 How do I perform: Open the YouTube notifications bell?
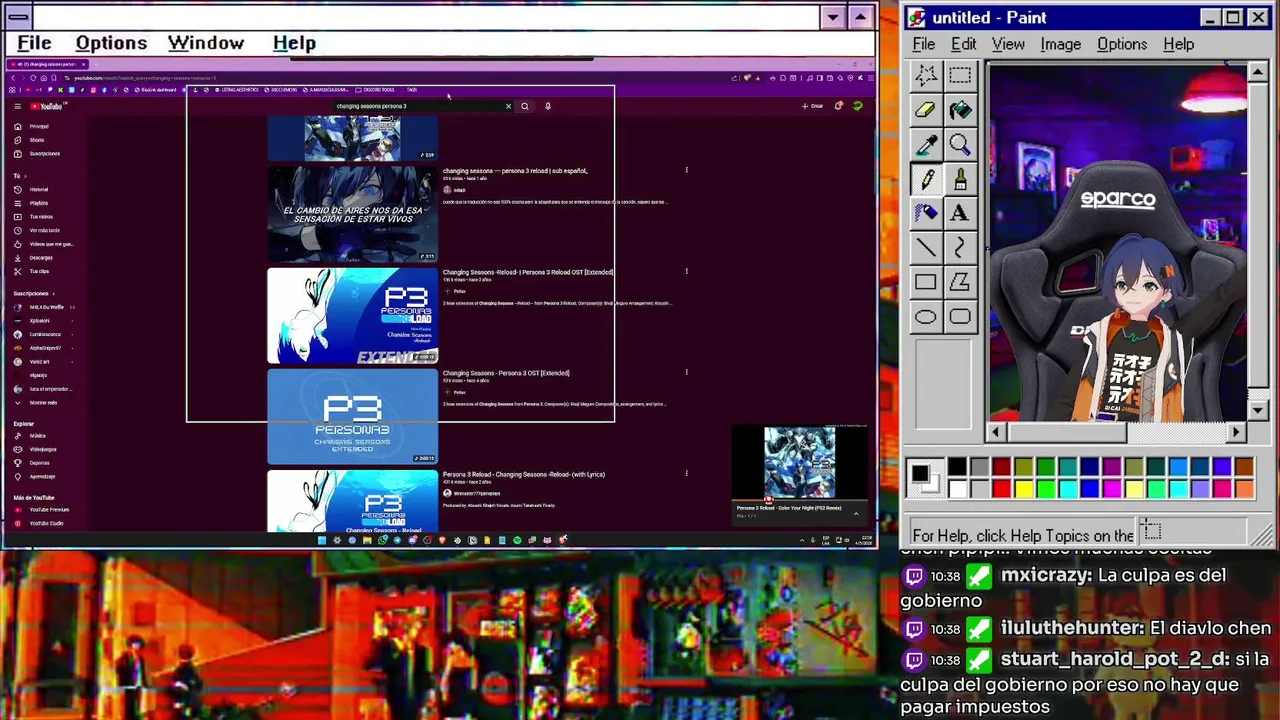click(839, 106)
